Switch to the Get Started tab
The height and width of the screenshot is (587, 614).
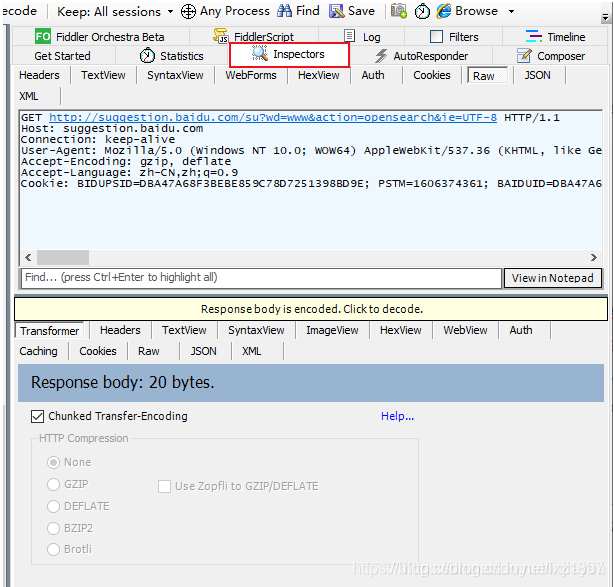coord(62,56)
